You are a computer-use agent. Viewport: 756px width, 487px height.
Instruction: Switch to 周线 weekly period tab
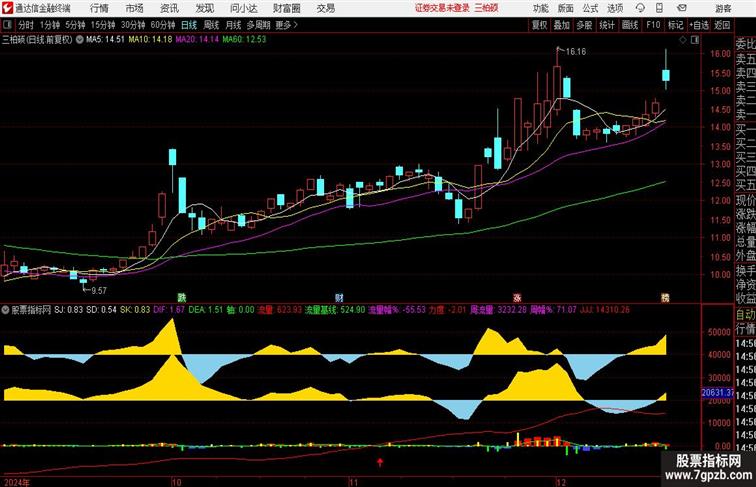click(211, 25)
